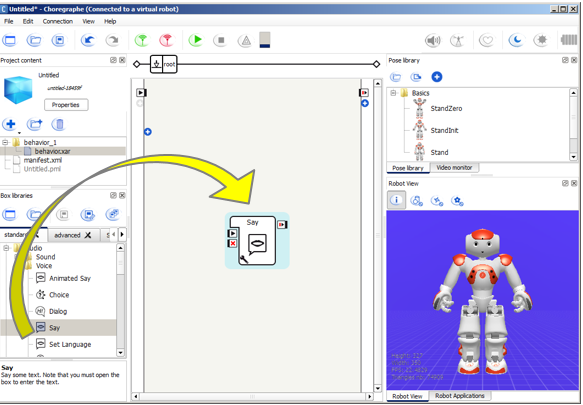Click the Properties button in Project content
Screen dimensions: 583x405
coord(66,105)
